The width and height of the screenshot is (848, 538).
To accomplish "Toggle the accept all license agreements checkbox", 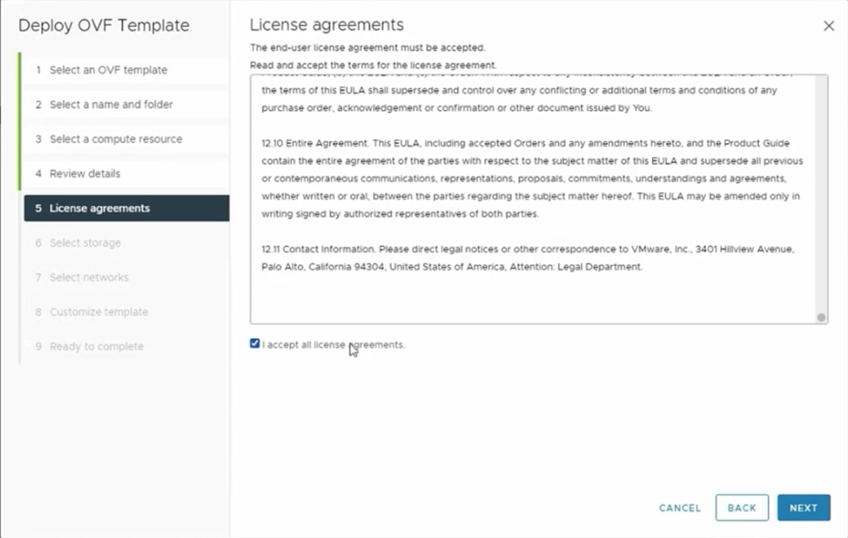I will [x=255, y=344].
